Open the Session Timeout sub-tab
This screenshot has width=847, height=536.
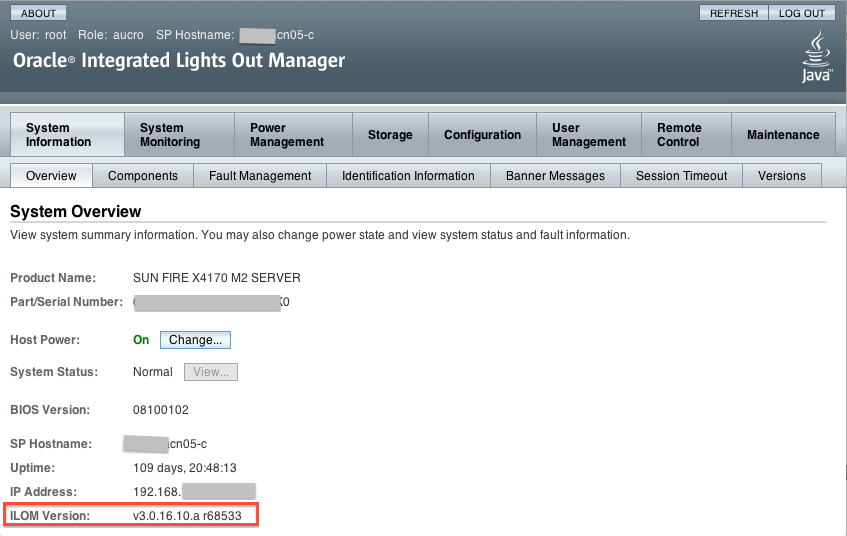pos(681,176)
